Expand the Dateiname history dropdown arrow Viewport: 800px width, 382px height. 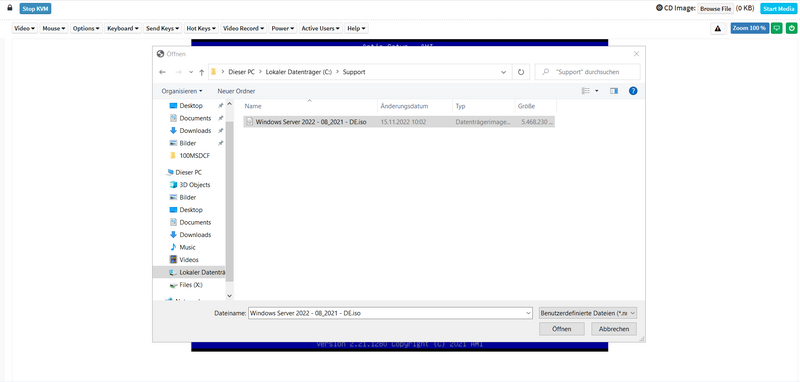(528, 313)
